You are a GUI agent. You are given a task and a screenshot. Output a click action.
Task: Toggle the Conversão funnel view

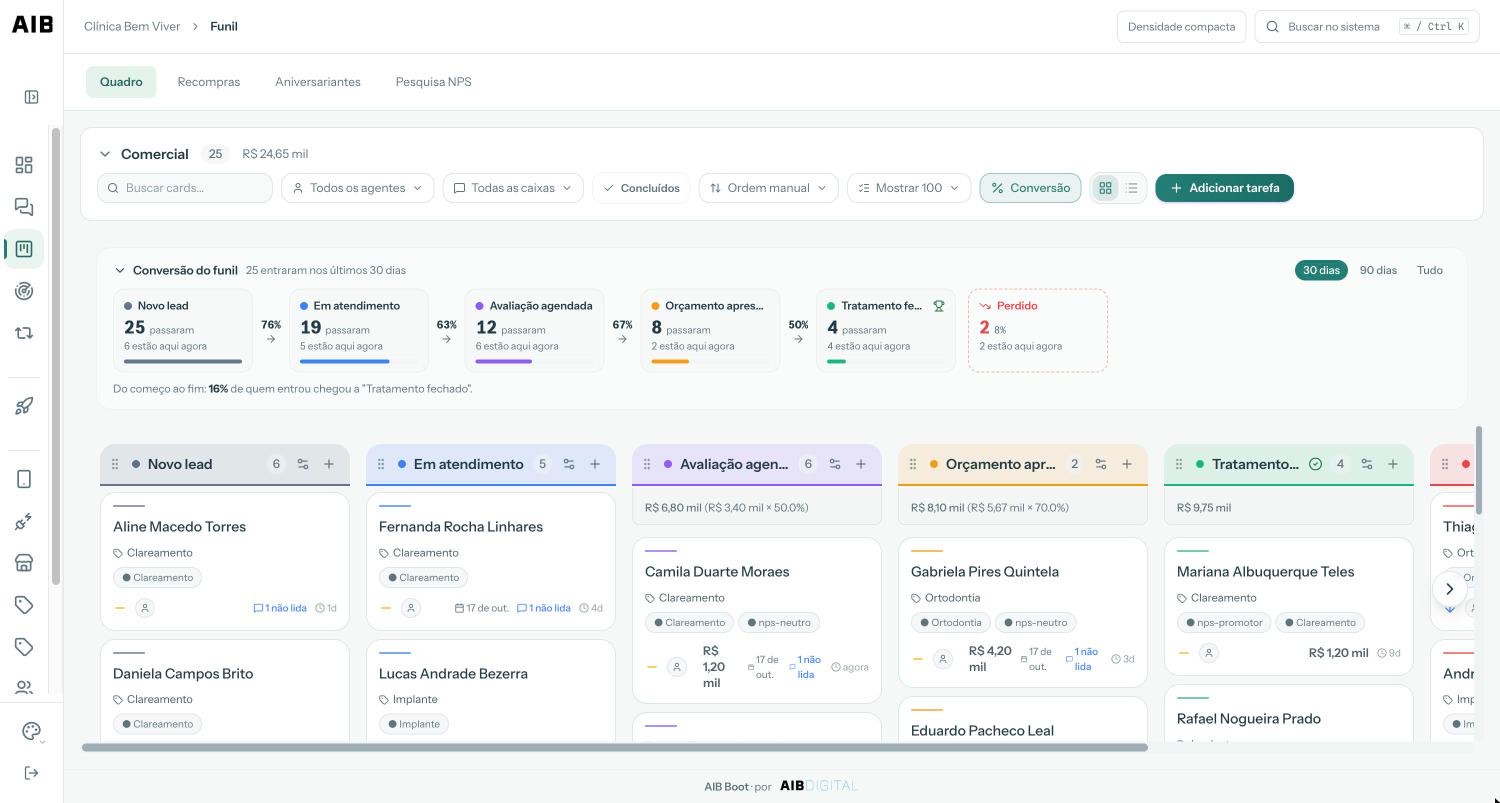point(1030,188)
